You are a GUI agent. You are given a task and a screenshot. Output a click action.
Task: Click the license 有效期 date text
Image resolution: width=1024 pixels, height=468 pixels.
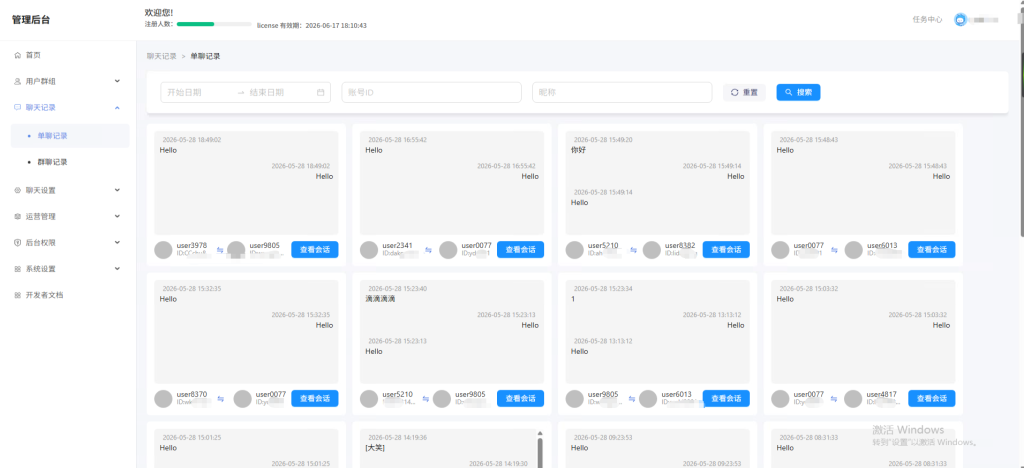[x=312, y=25]
